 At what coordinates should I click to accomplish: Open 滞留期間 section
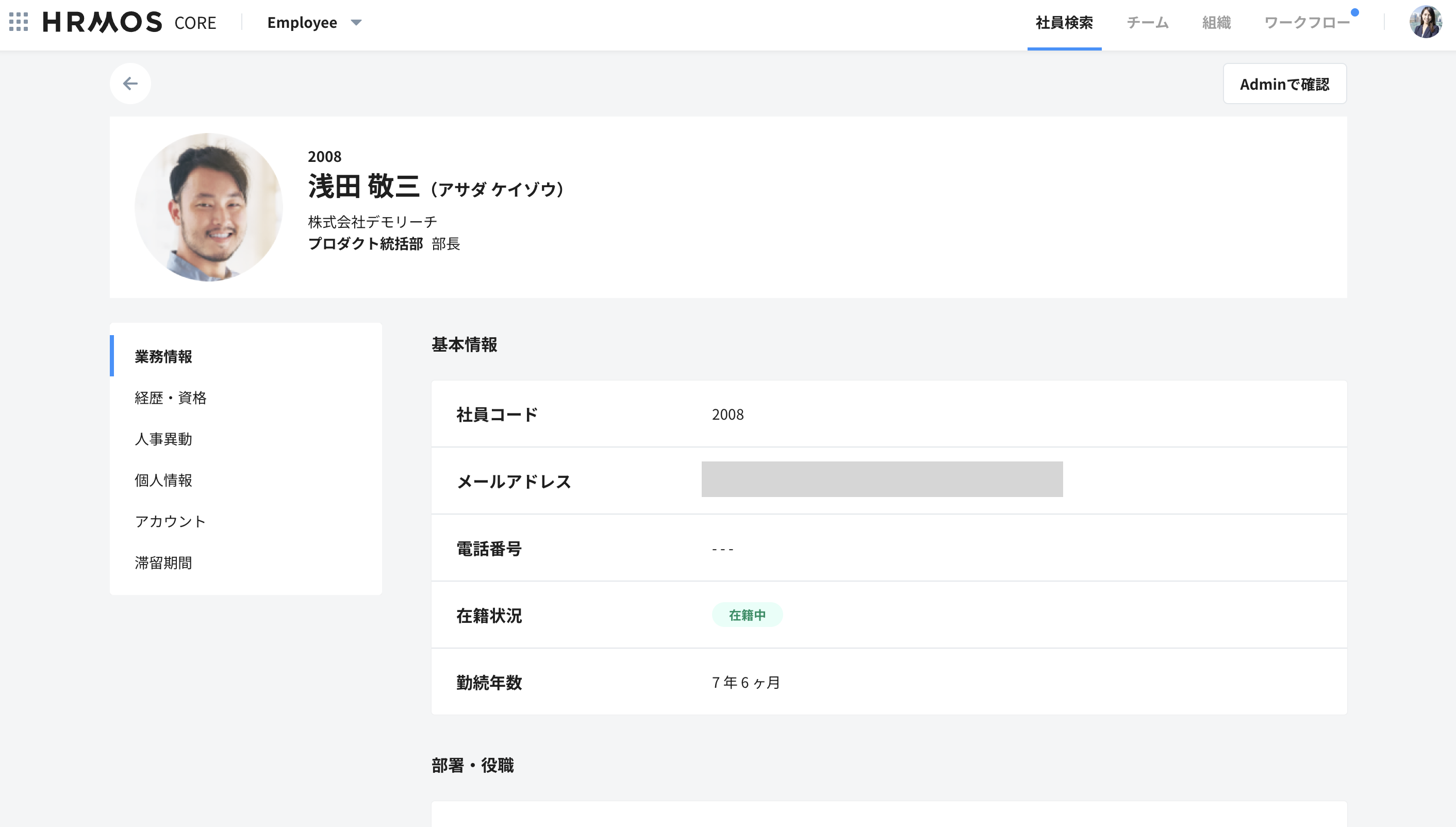[x=163, y=563]
